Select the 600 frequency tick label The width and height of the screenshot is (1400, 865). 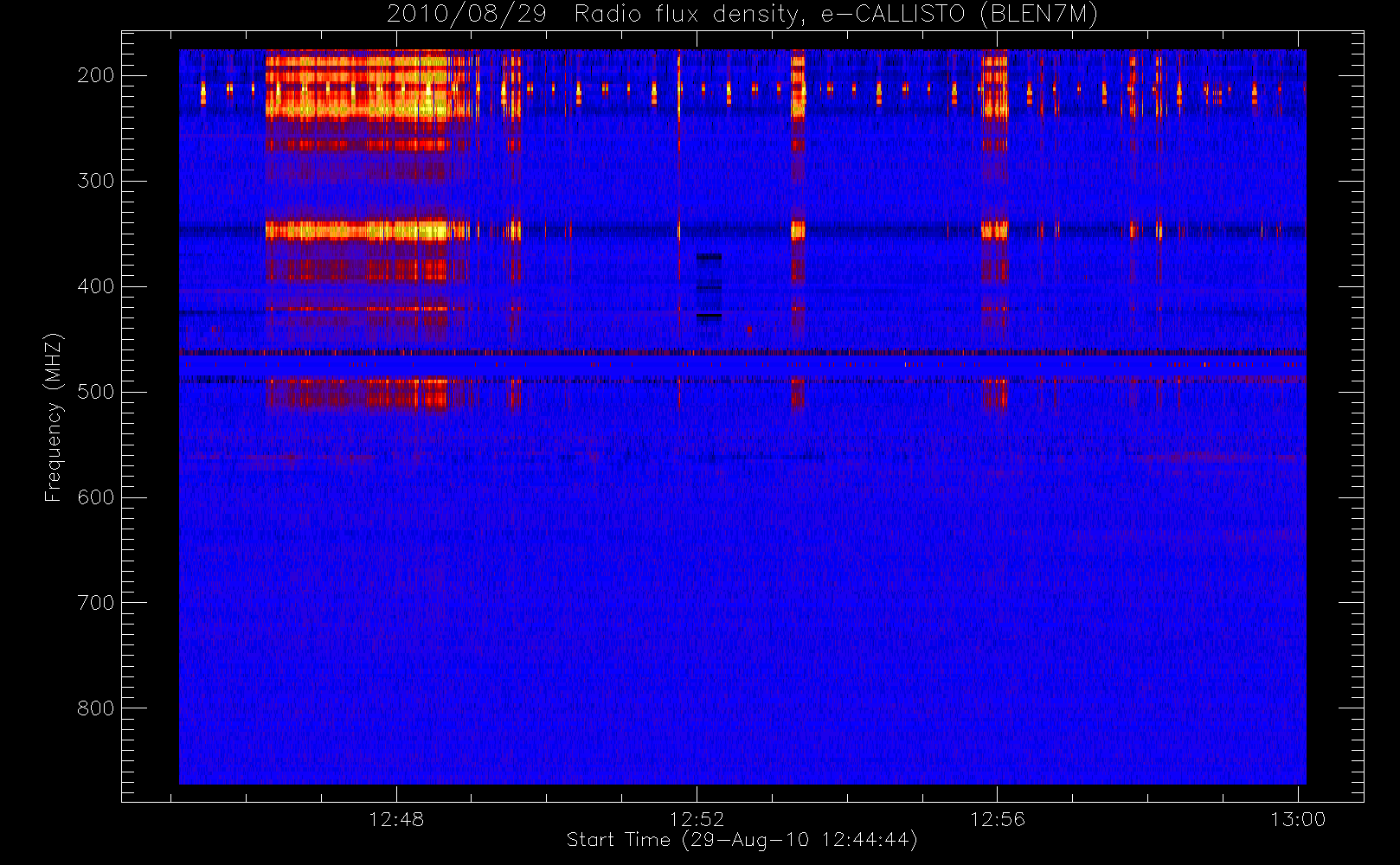coord(96,497)
